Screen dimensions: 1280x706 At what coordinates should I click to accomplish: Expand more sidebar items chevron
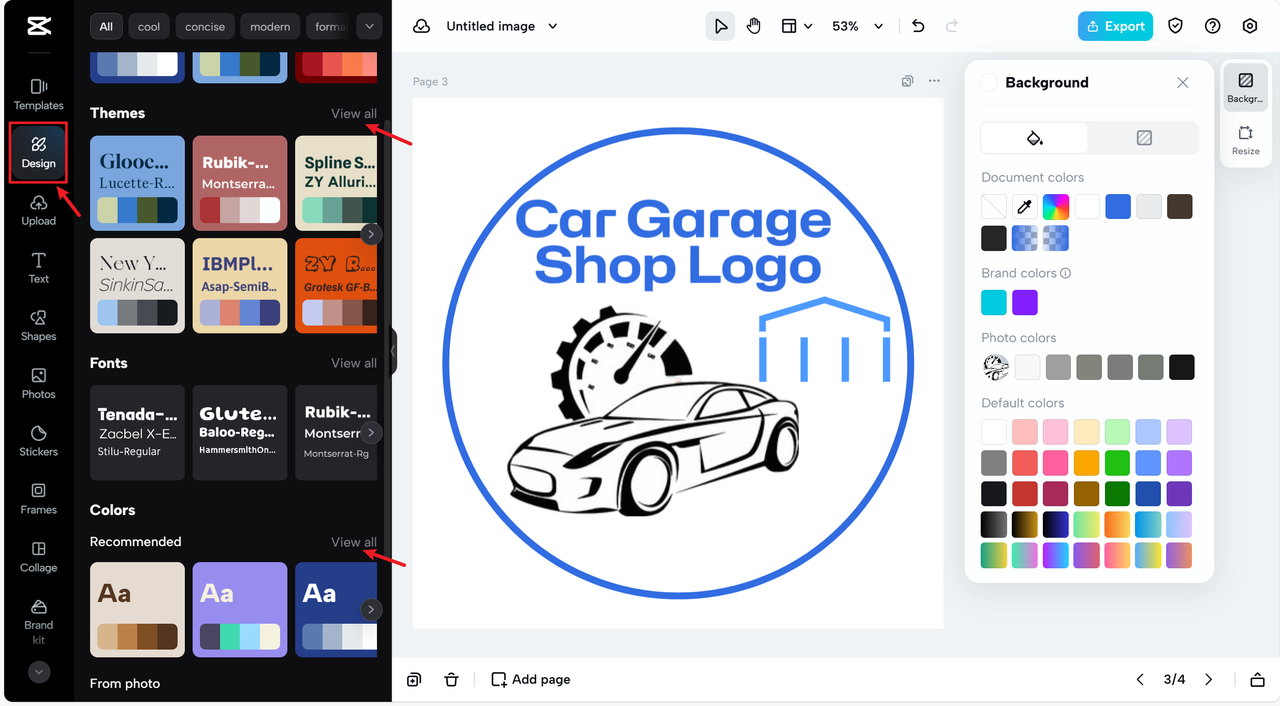39,672
